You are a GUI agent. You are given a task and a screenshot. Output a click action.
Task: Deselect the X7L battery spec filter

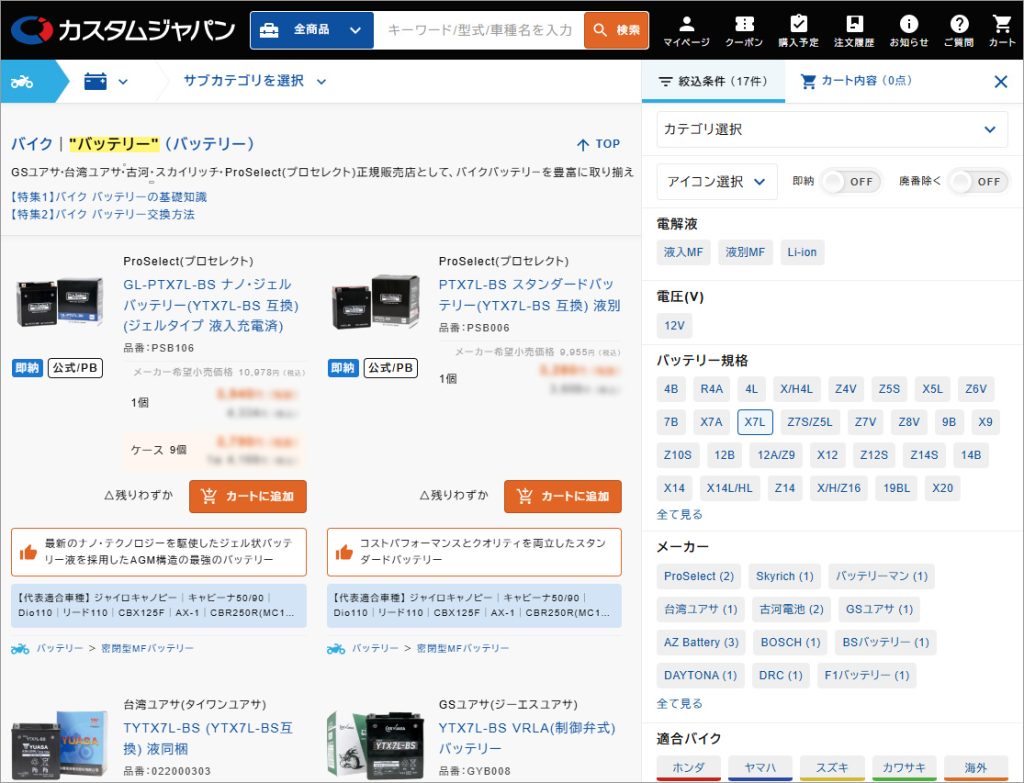coord(755,422)
